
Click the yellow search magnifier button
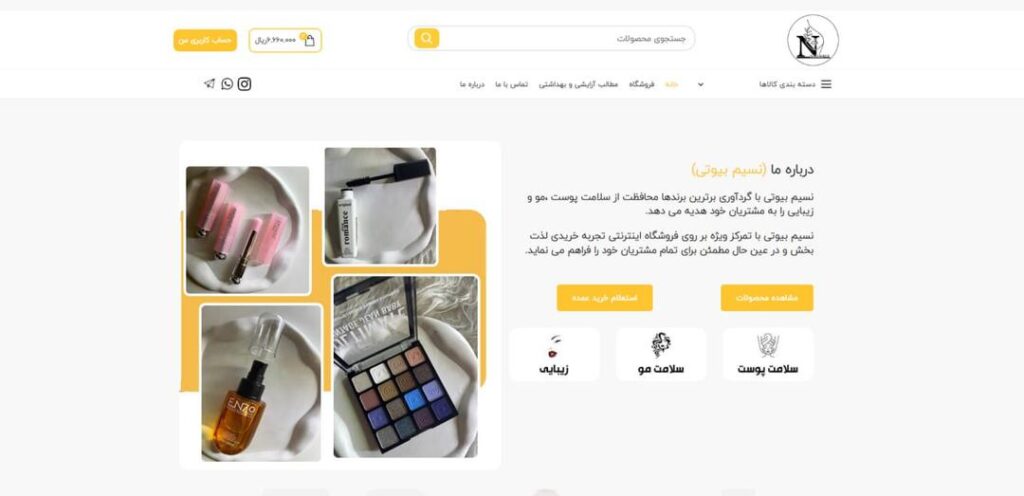coord(426,38)
